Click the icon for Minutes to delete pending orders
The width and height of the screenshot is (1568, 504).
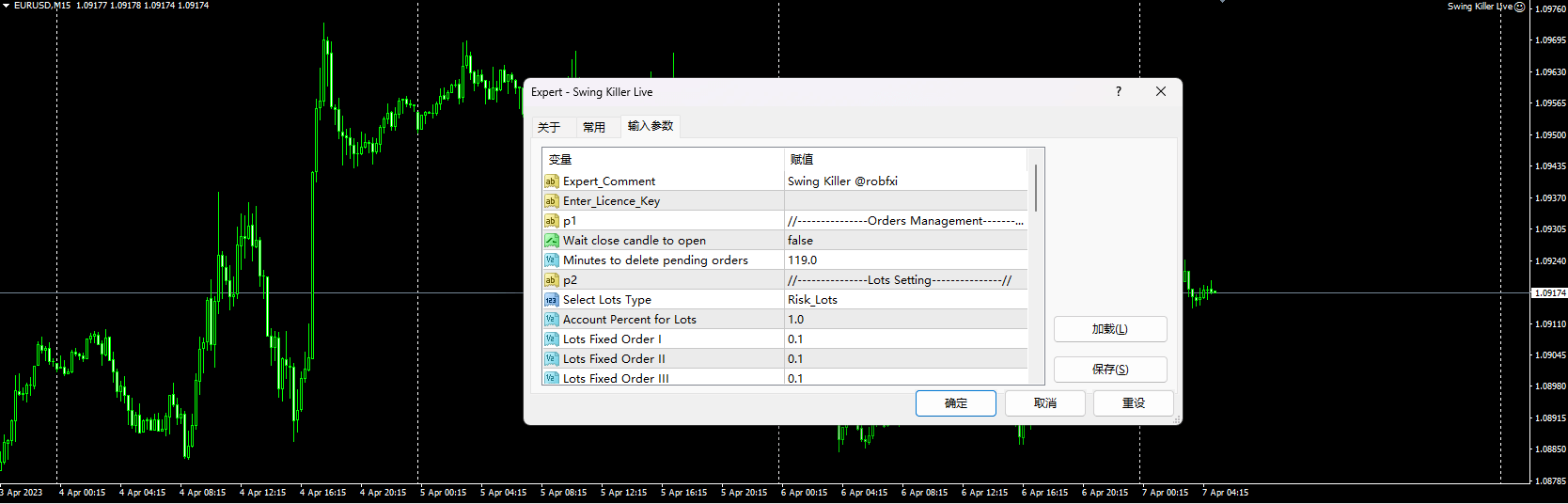(x=551, y=260)
